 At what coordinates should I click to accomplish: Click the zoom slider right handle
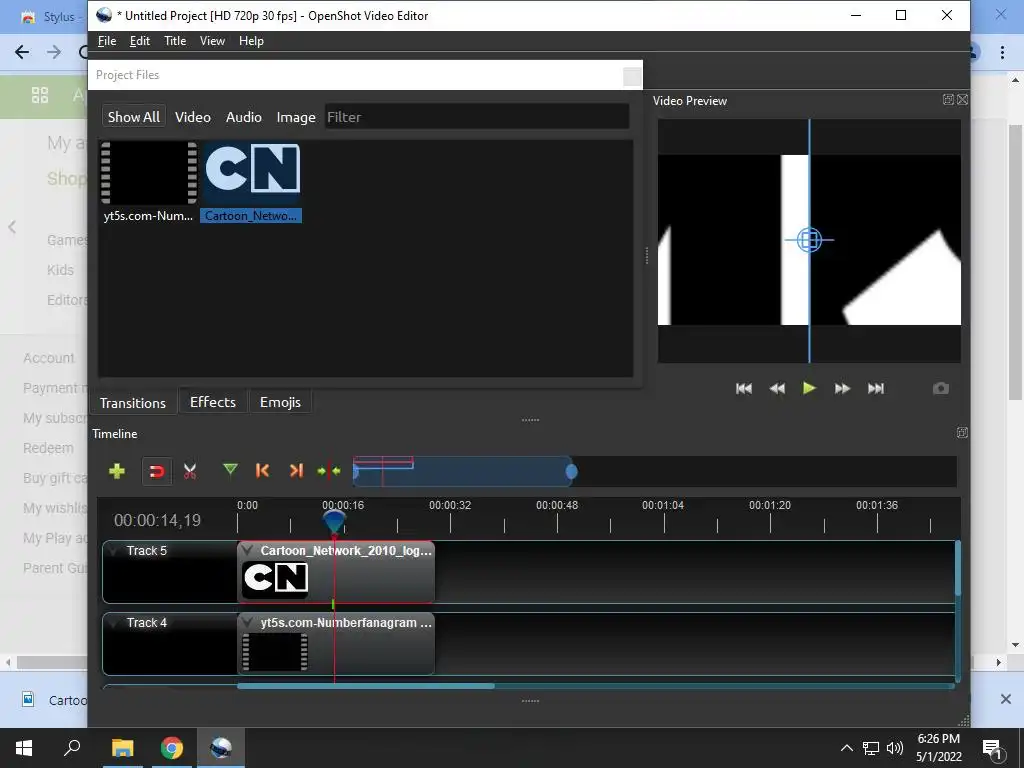[x=571, y=472]
